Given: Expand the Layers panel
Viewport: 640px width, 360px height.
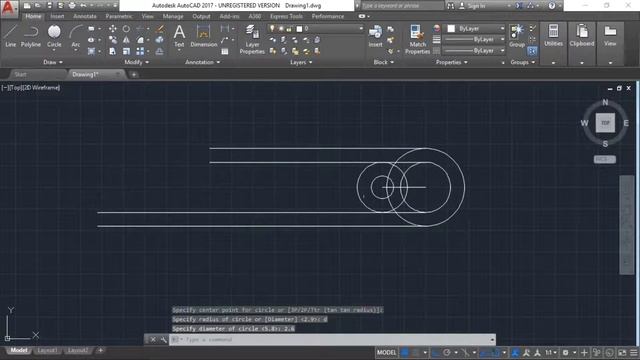Looking at the screenshot, I should tap(301, 62).
